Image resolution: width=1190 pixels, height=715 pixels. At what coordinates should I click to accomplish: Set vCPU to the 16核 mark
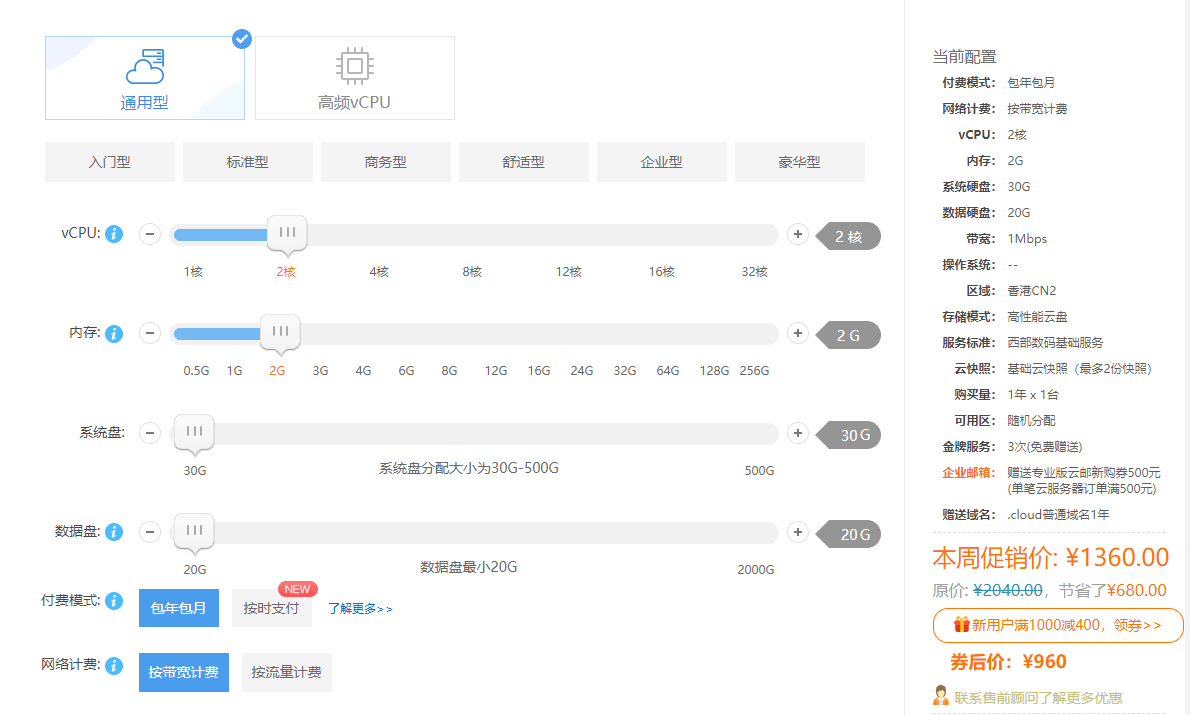tap(662, 272)
